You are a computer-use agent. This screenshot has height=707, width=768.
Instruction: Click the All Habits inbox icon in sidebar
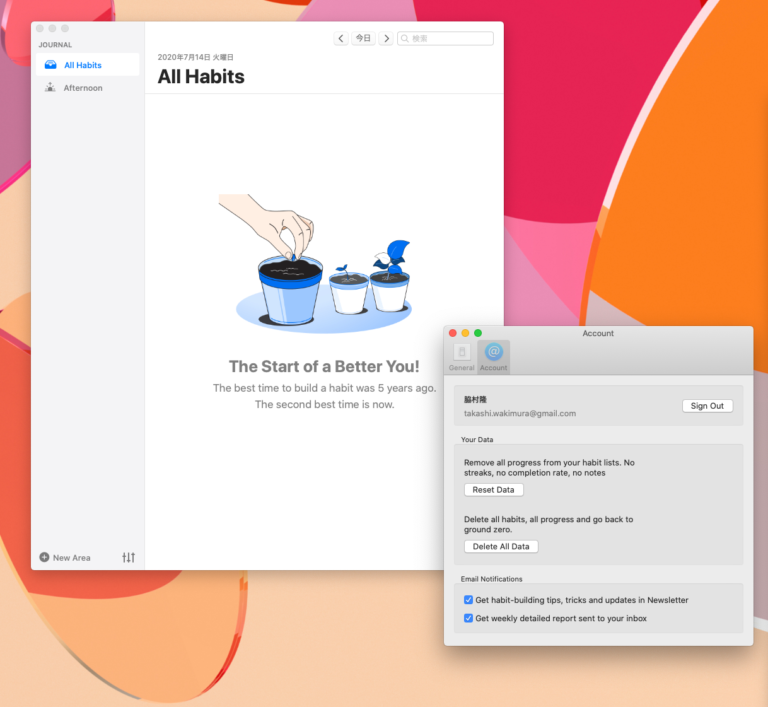[x=50, y=65]
